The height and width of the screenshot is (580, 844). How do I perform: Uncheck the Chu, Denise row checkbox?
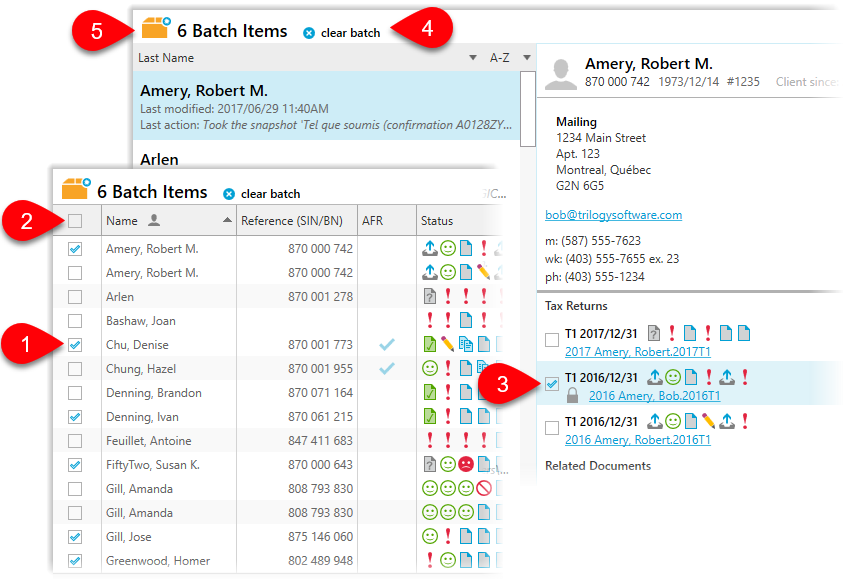[75, 345]
